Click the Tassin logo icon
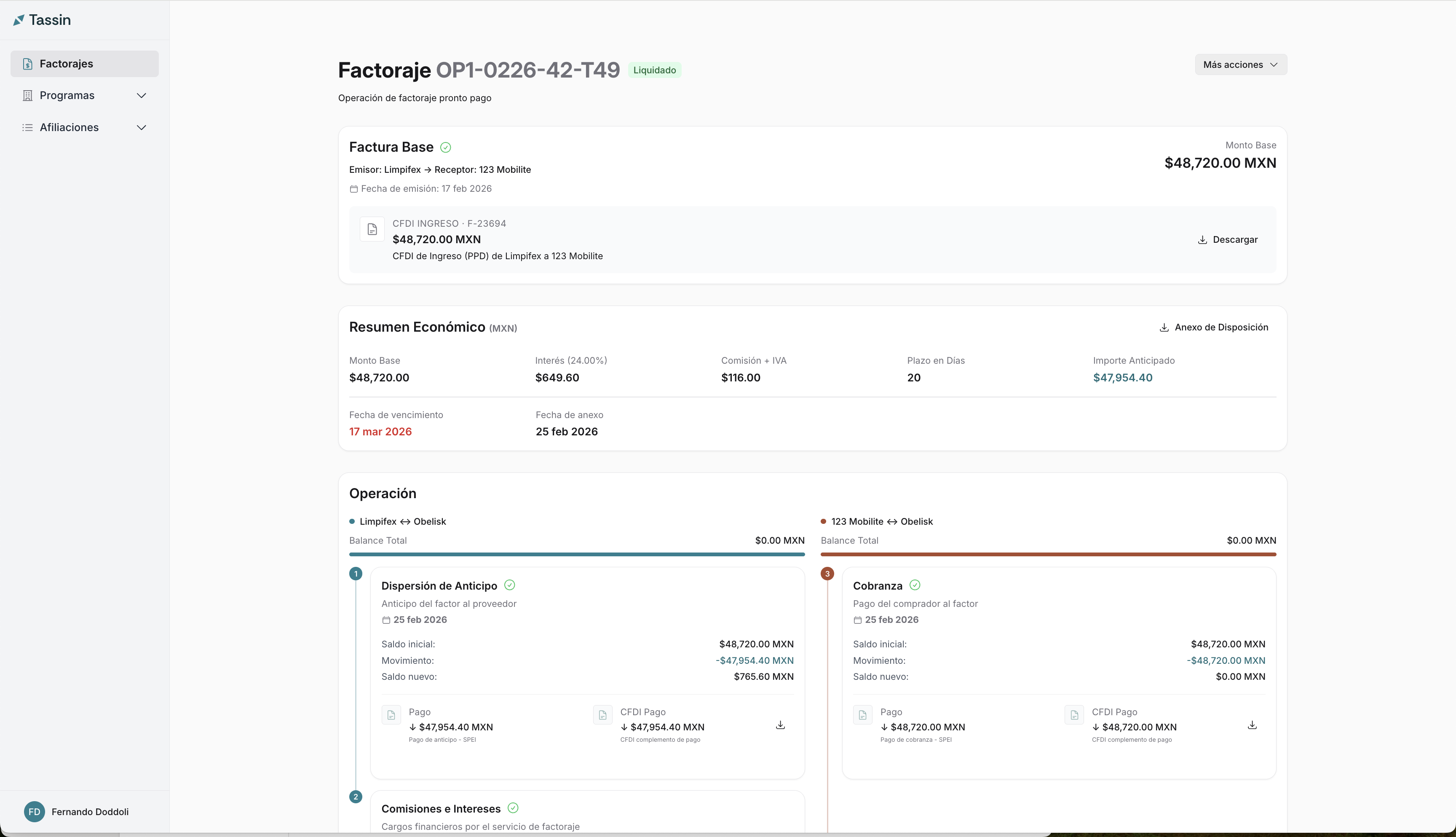1456x837 pixels. click(x=19, y=20)
